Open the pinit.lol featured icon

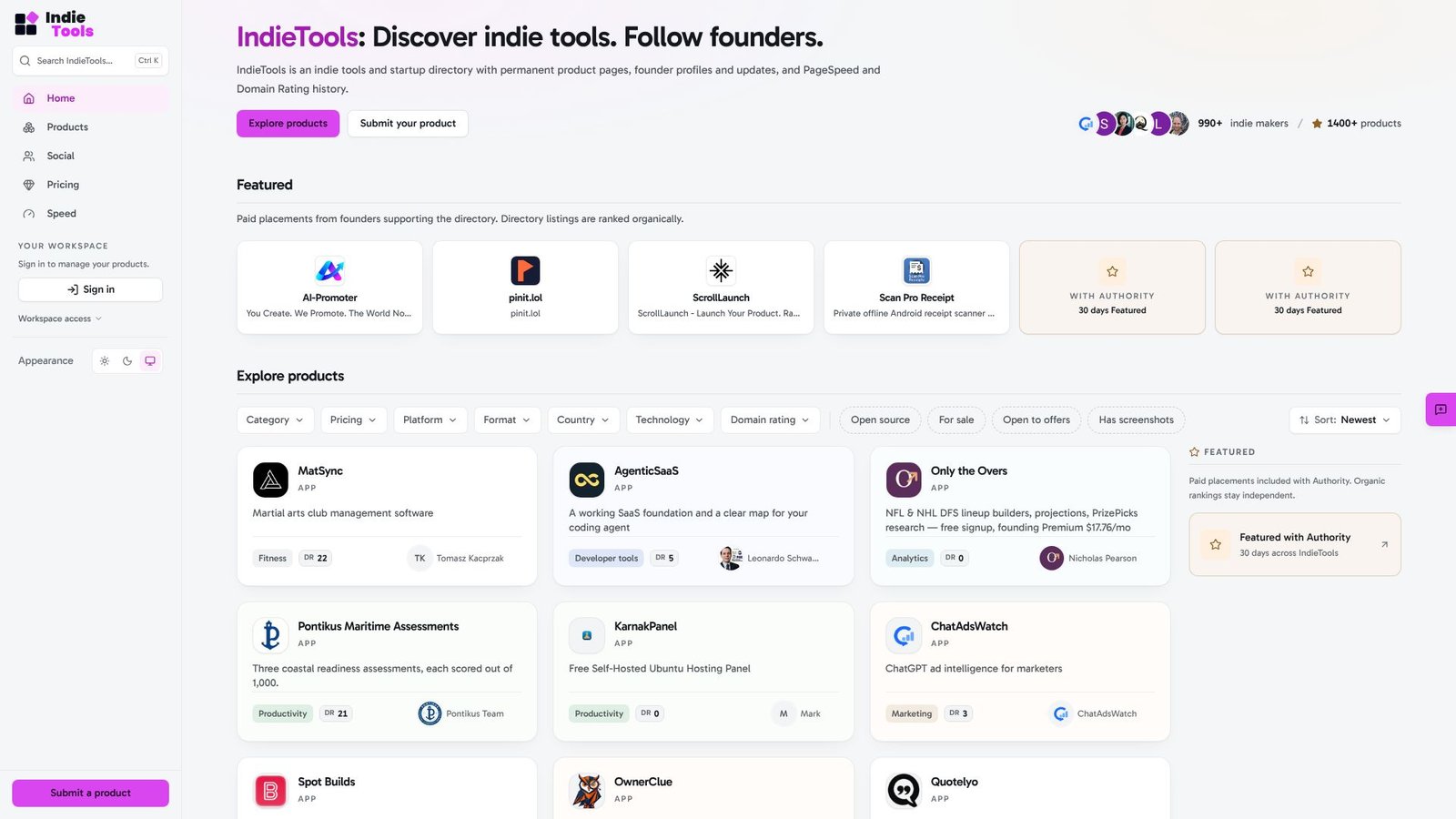[x=525, y=270]
